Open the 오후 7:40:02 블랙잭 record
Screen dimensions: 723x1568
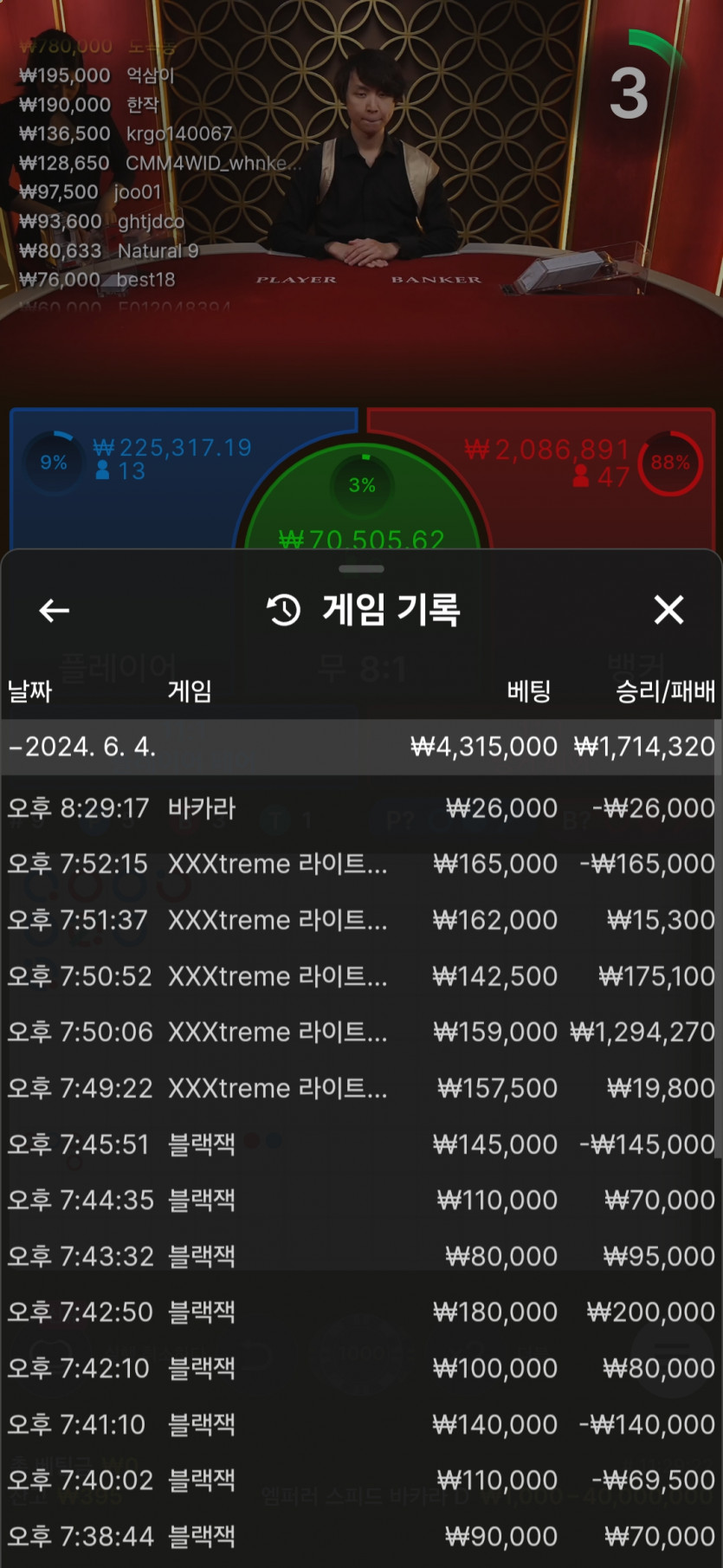point(361,1480)
